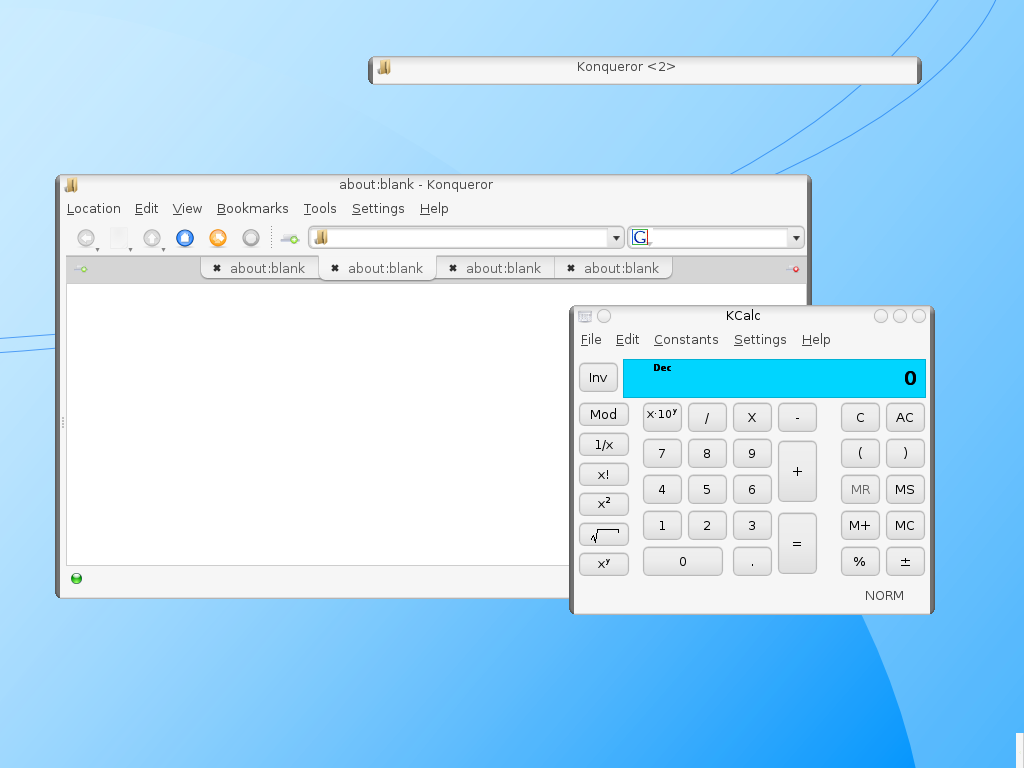This screenshot has width=1024, height=768.
Task: Click the decimal point button in KCalc
Action: (x=752, y=562)
